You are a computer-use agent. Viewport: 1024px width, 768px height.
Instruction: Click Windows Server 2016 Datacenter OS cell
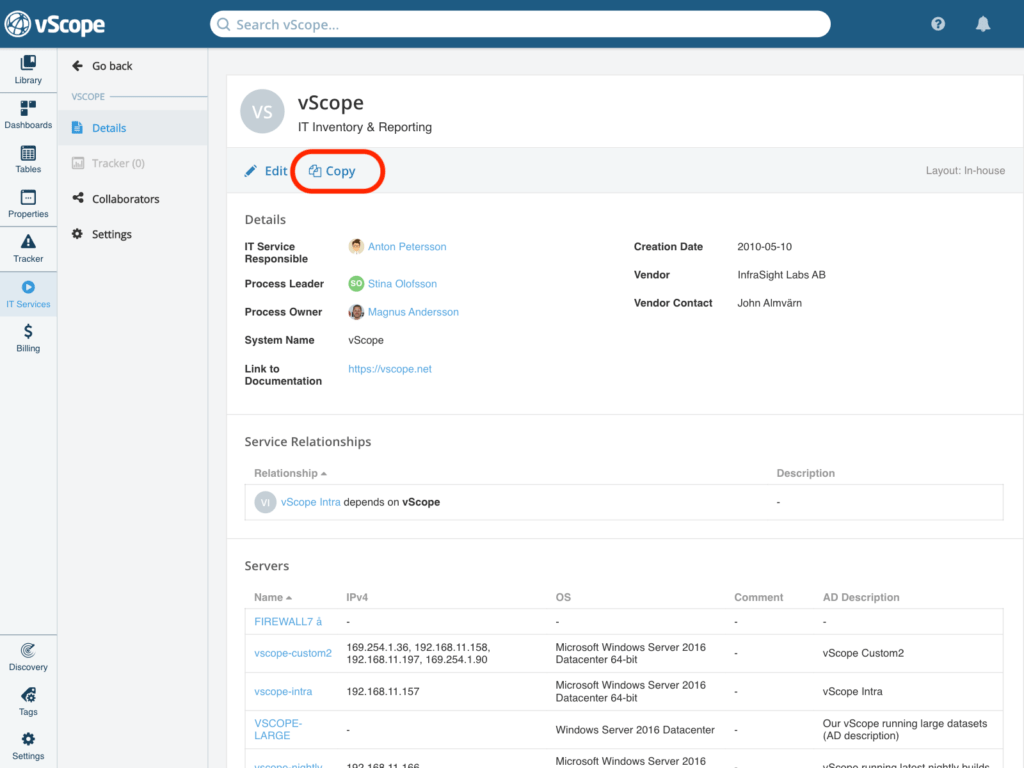(635, 729)
